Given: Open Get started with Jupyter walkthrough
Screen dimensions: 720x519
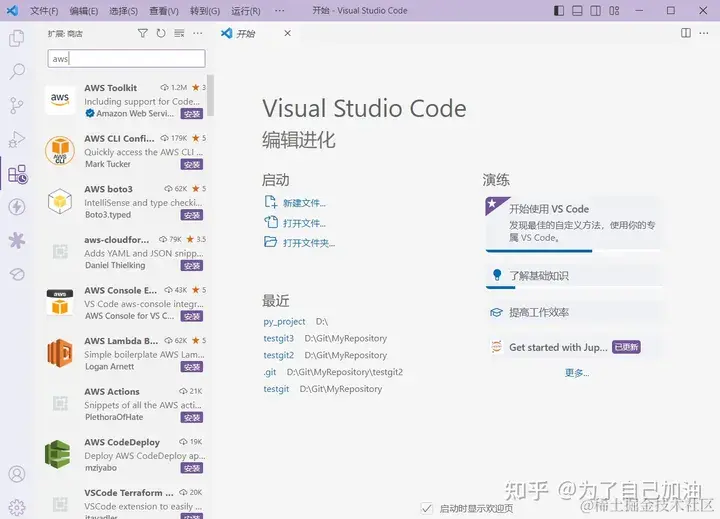Looking at the screenshot, I should click(x=573, y=347).
